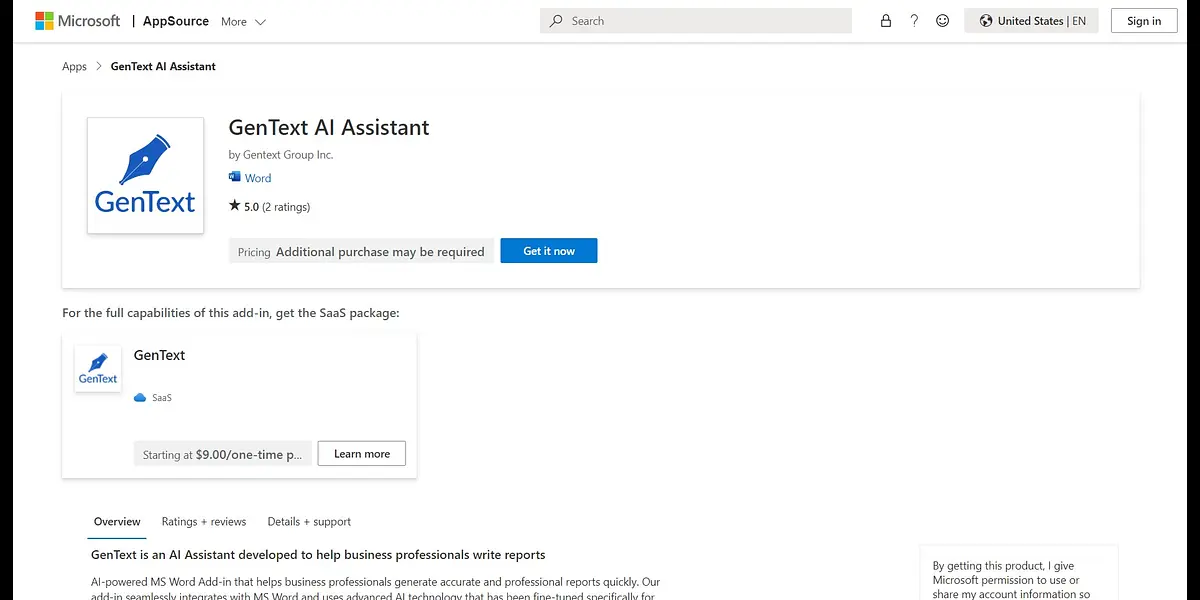Click the small GenText SaaS logo
This screenshot has width=1200, height=600.
[98, 369]
